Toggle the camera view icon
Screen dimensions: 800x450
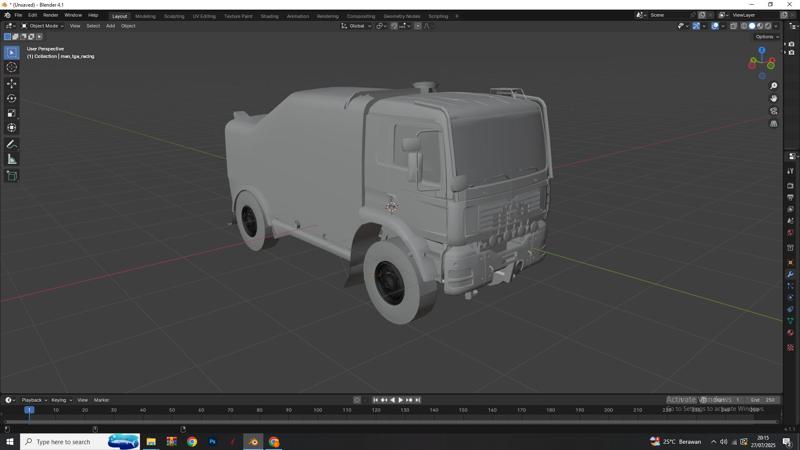(773, 111)
